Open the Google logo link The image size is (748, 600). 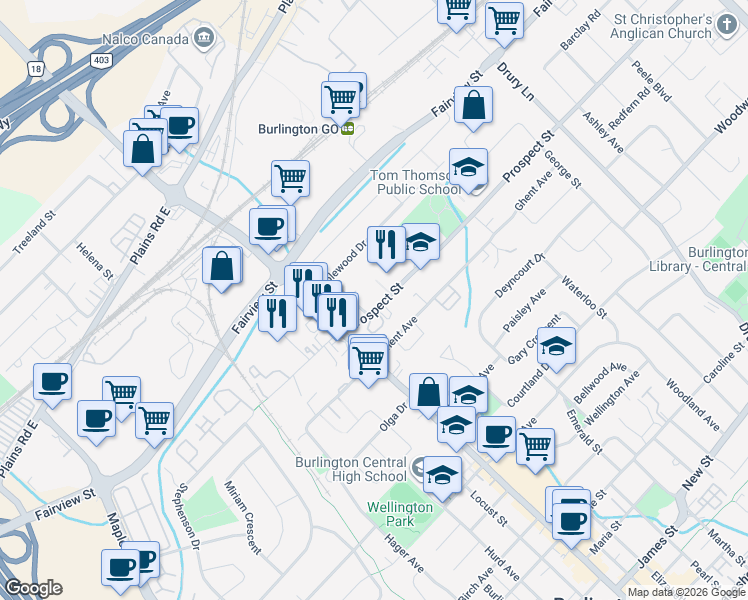(34, 589)
